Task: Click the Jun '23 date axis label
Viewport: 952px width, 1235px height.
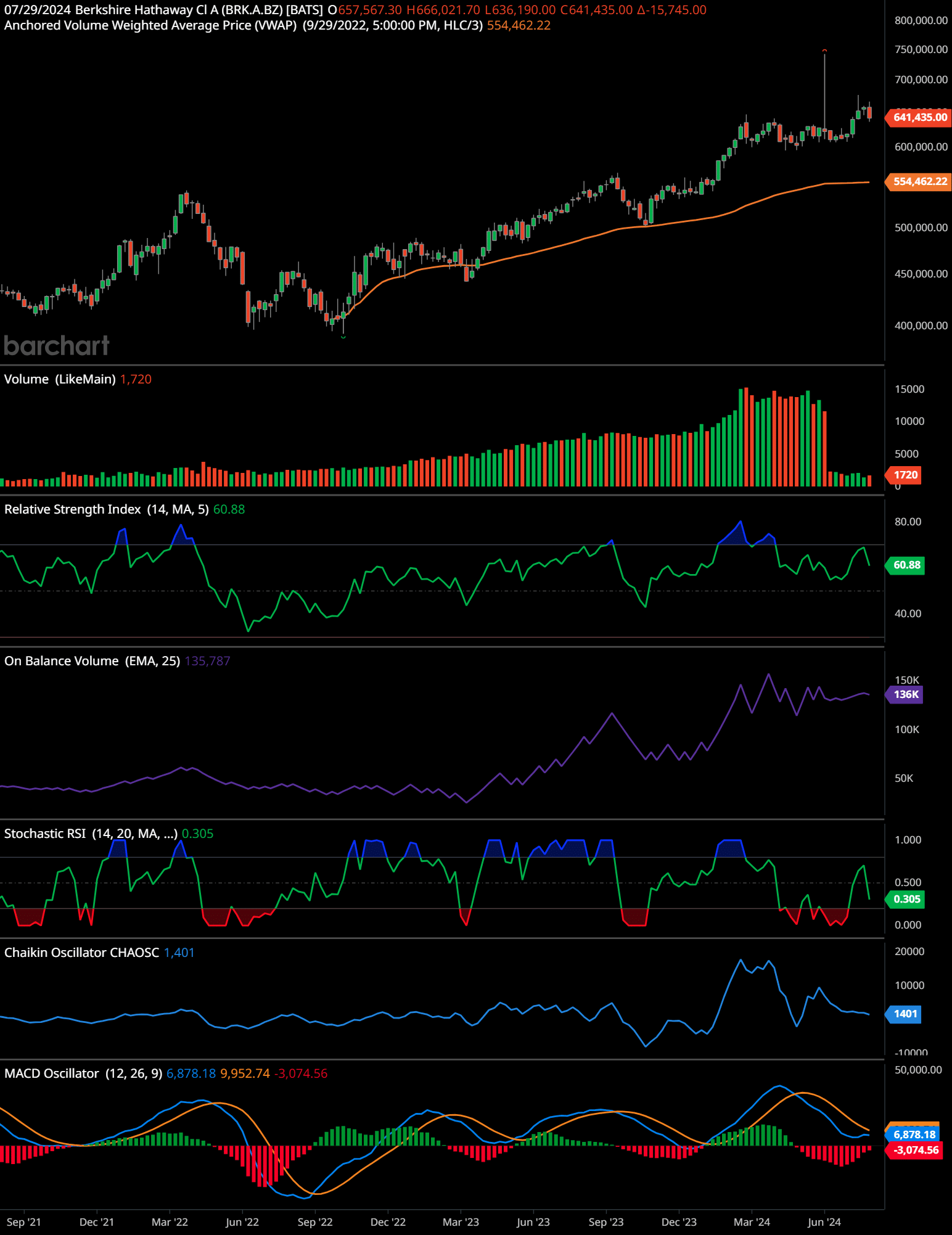Action: pos(533,1222)
